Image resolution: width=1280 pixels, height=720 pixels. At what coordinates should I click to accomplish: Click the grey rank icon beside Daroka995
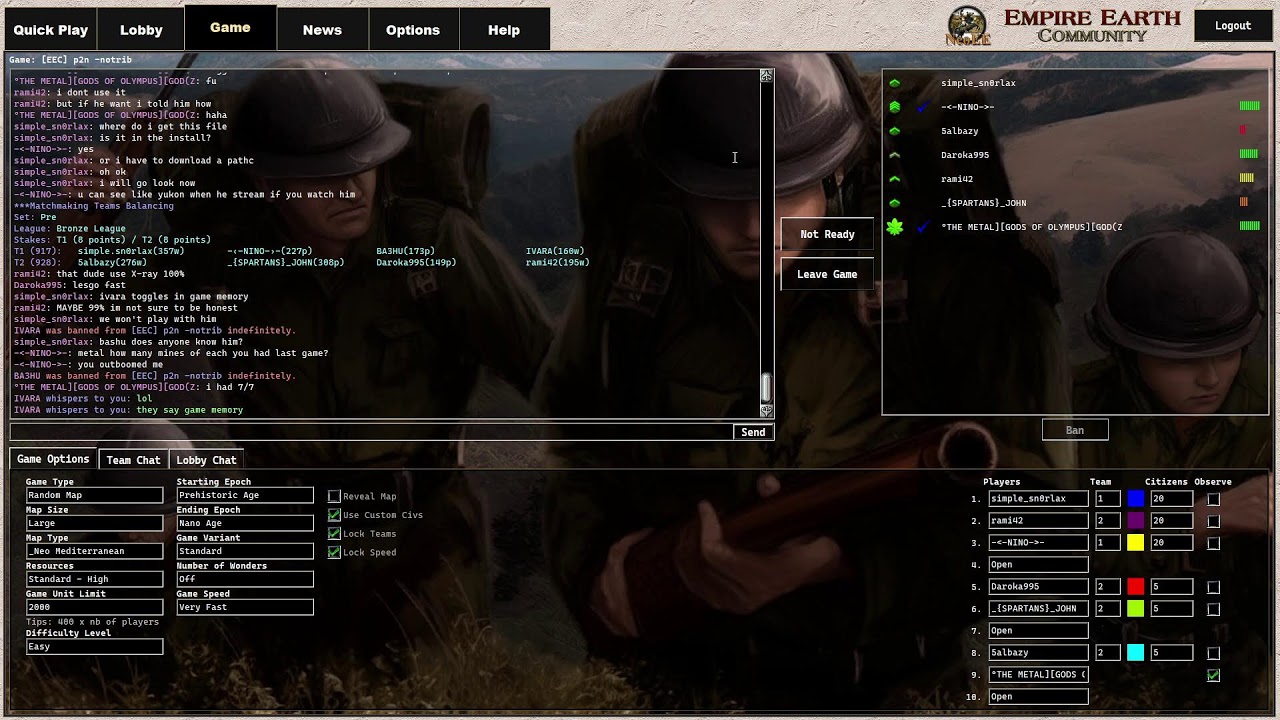pyautogui.click(x=895, y=155)
